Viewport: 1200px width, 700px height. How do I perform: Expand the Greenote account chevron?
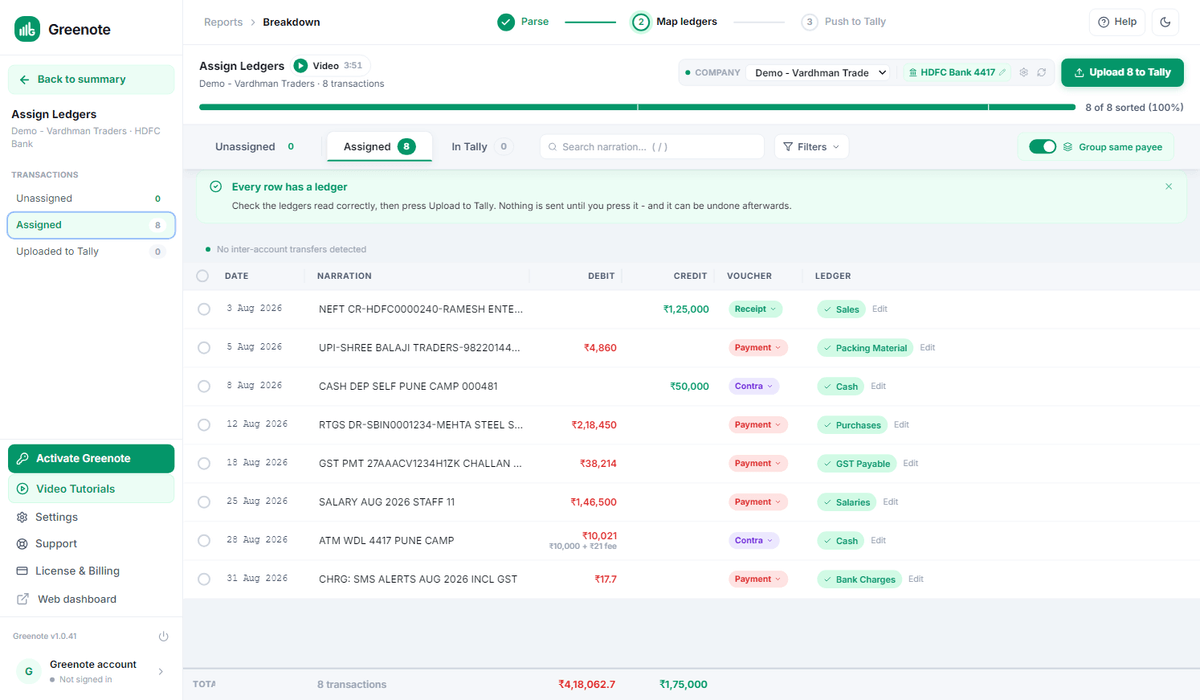(161, 672)
